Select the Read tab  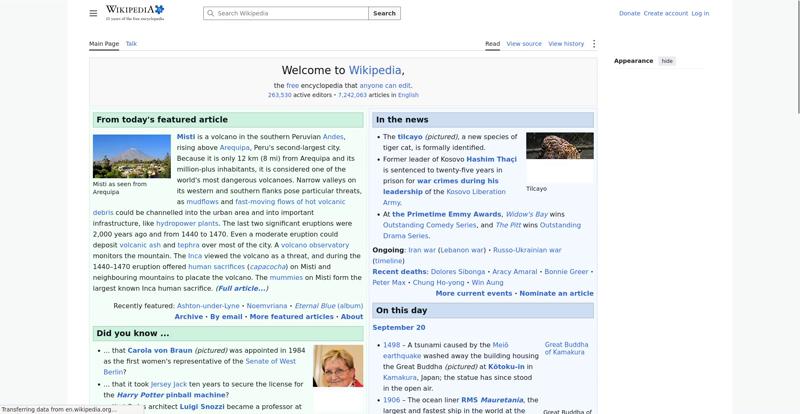(x=492, y=44)
